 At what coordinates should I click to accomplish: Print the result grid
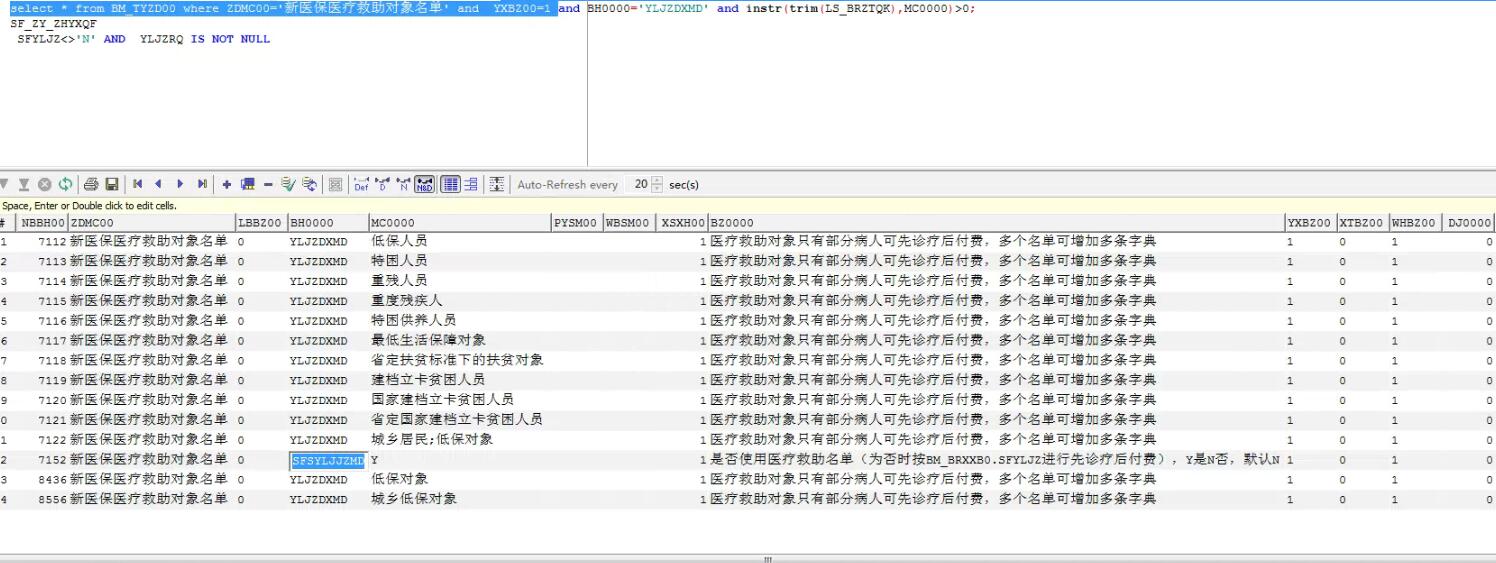coord(91,185)
